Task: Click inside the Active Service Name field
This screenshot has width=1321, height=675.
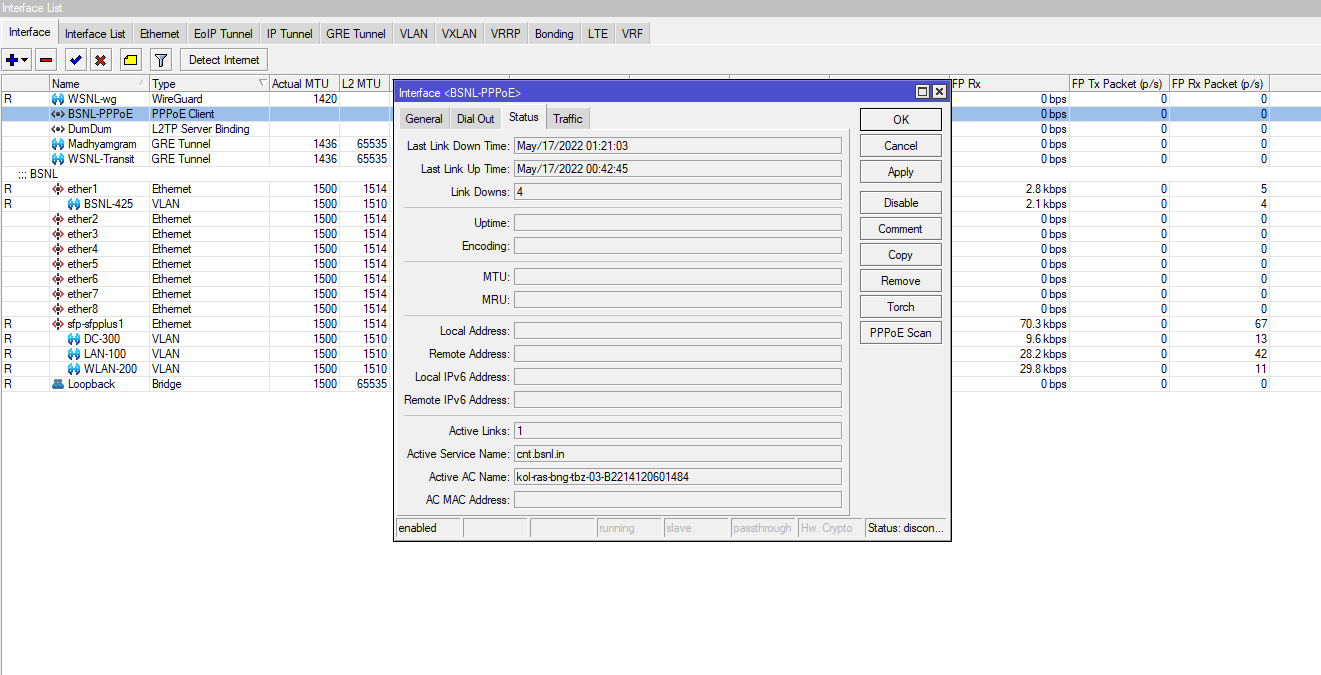Action: click(x=676, y=453)
